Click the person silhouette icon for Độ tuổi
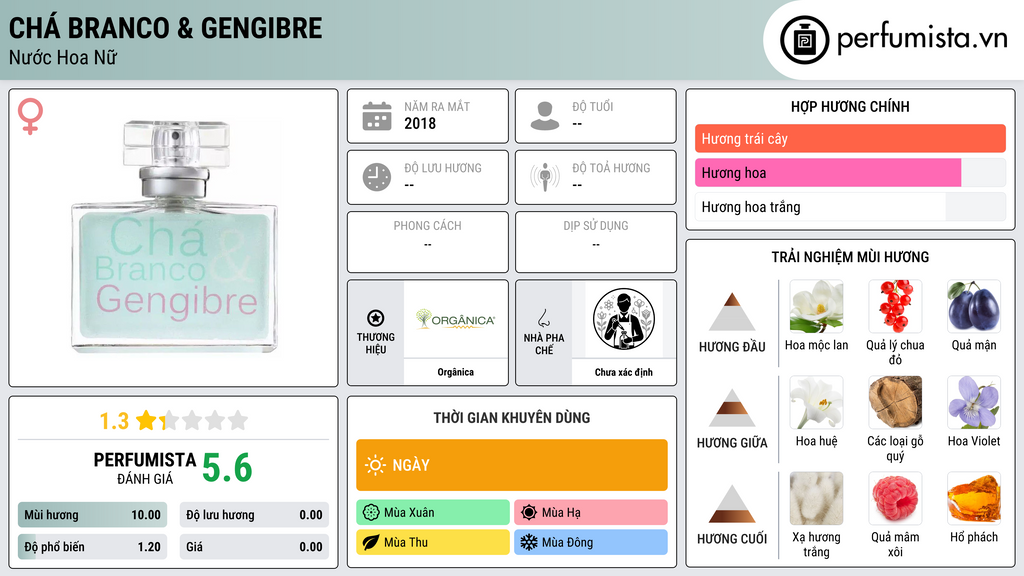The width and height of the screenshot is (1024, 576). (545, 116)
